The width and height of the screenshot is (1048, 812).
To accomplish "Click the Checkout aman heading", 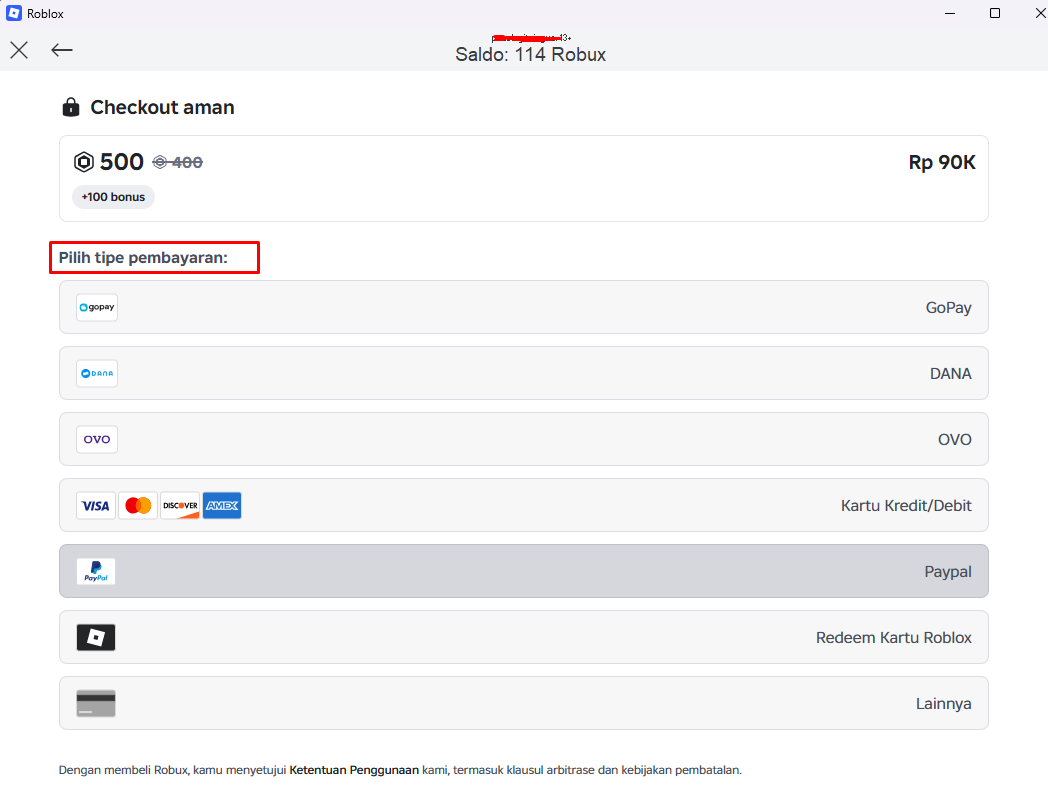I will [x=162, y=108].
